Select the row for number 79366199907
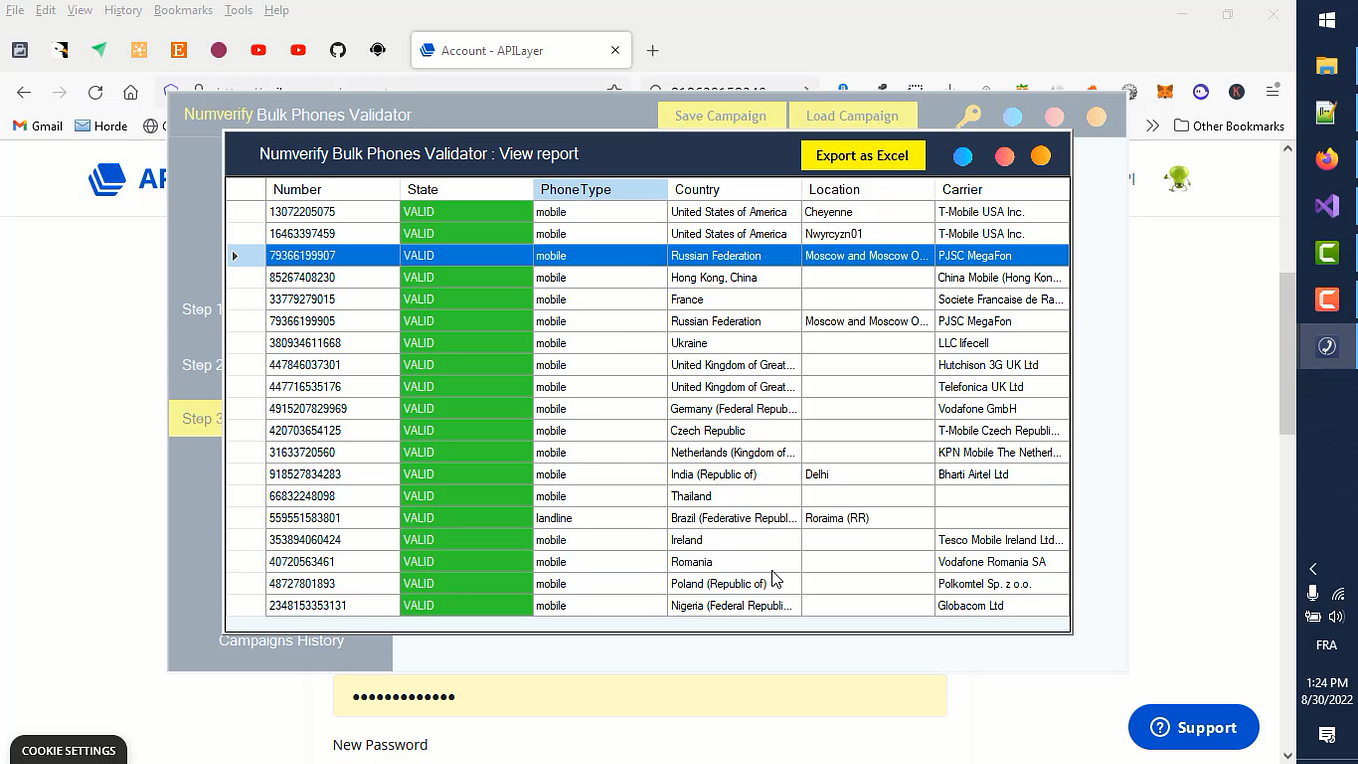The image size is (1358, 764). [332, 255]
